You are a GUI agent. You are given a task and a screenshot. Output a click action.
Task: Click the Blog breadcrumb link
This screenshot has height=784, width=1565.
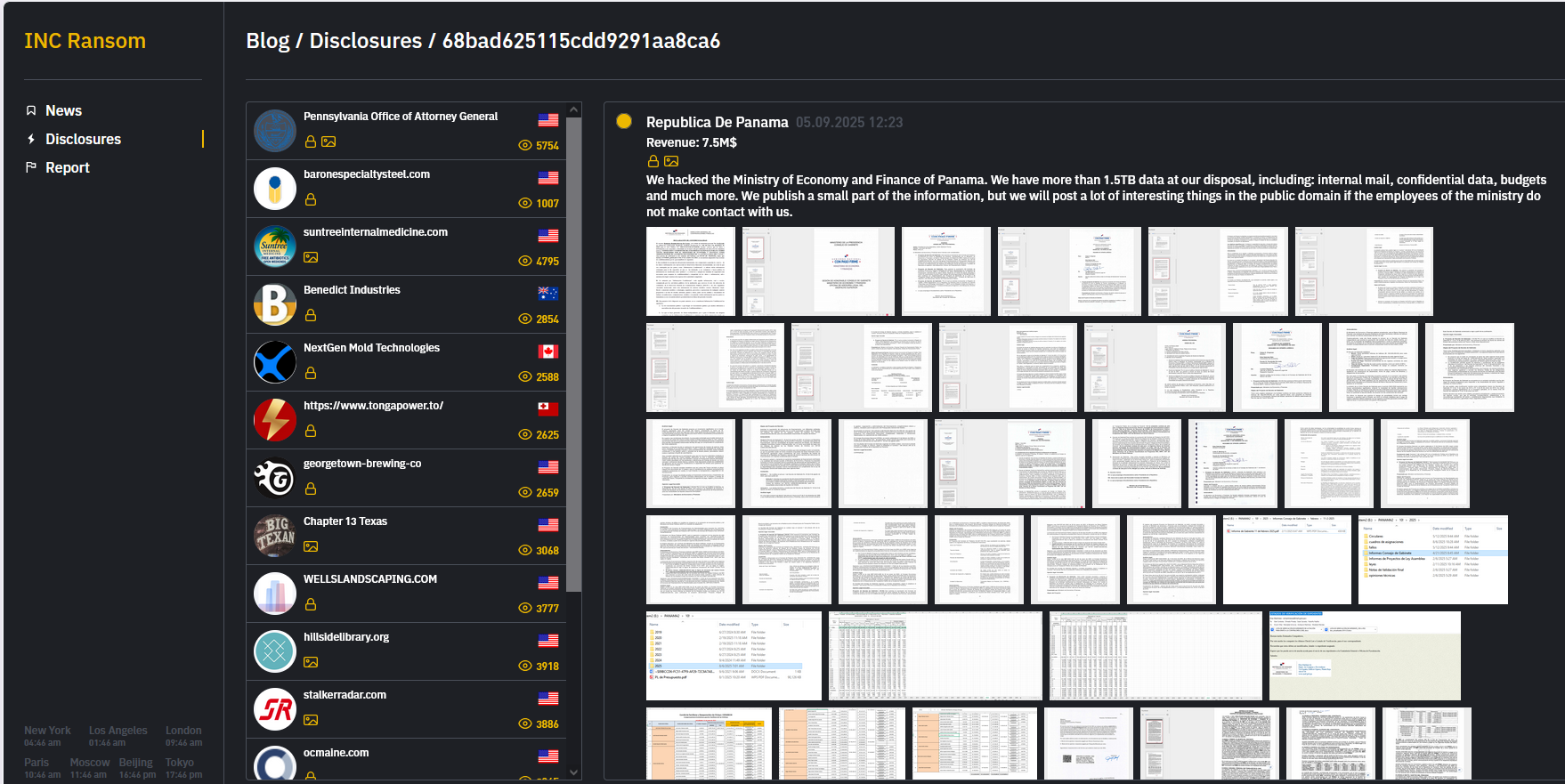(268, 41)
